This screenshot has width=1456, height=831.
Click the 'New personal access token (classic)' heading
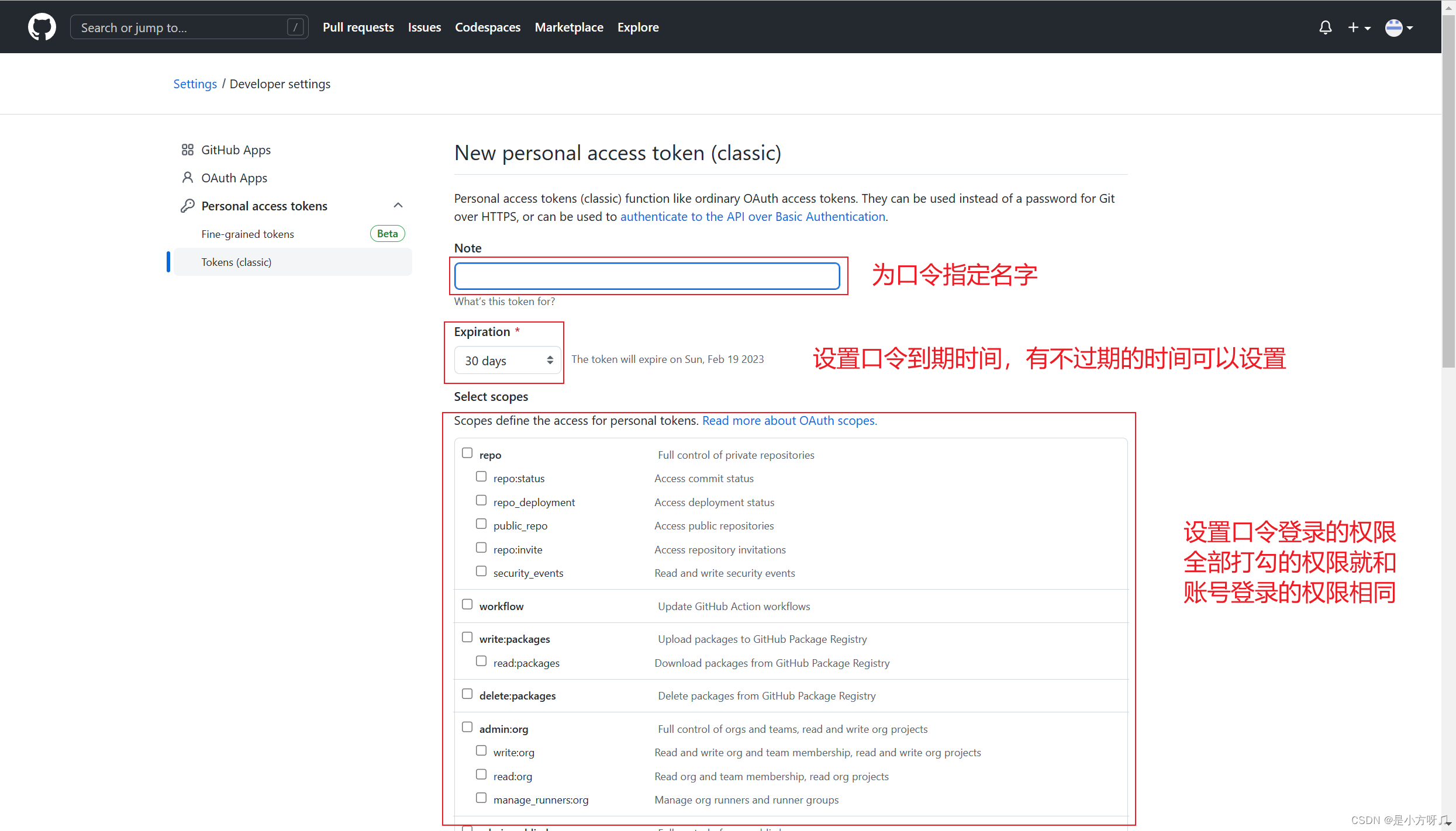point(617,153)
